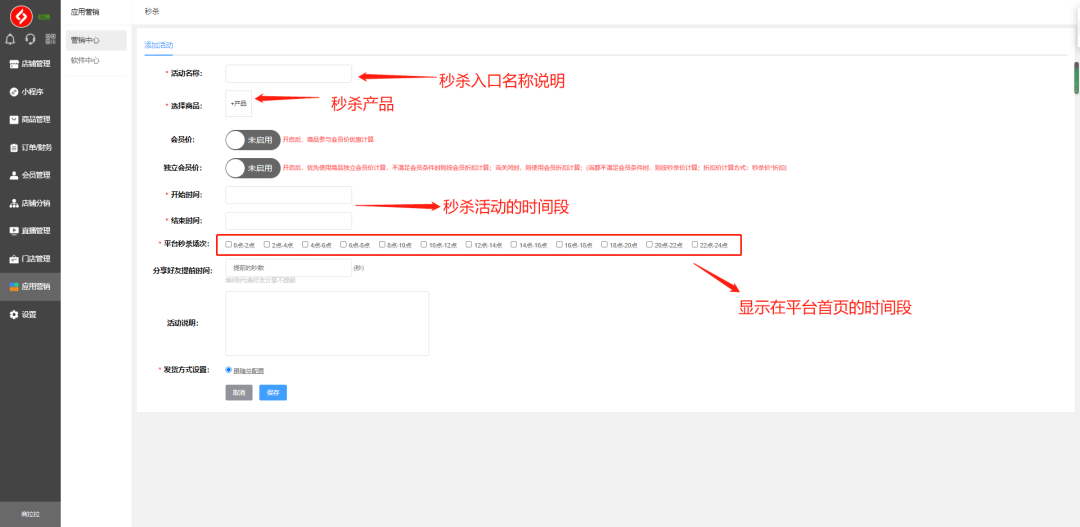Show the QR code icon panel

tap(50, 39)
